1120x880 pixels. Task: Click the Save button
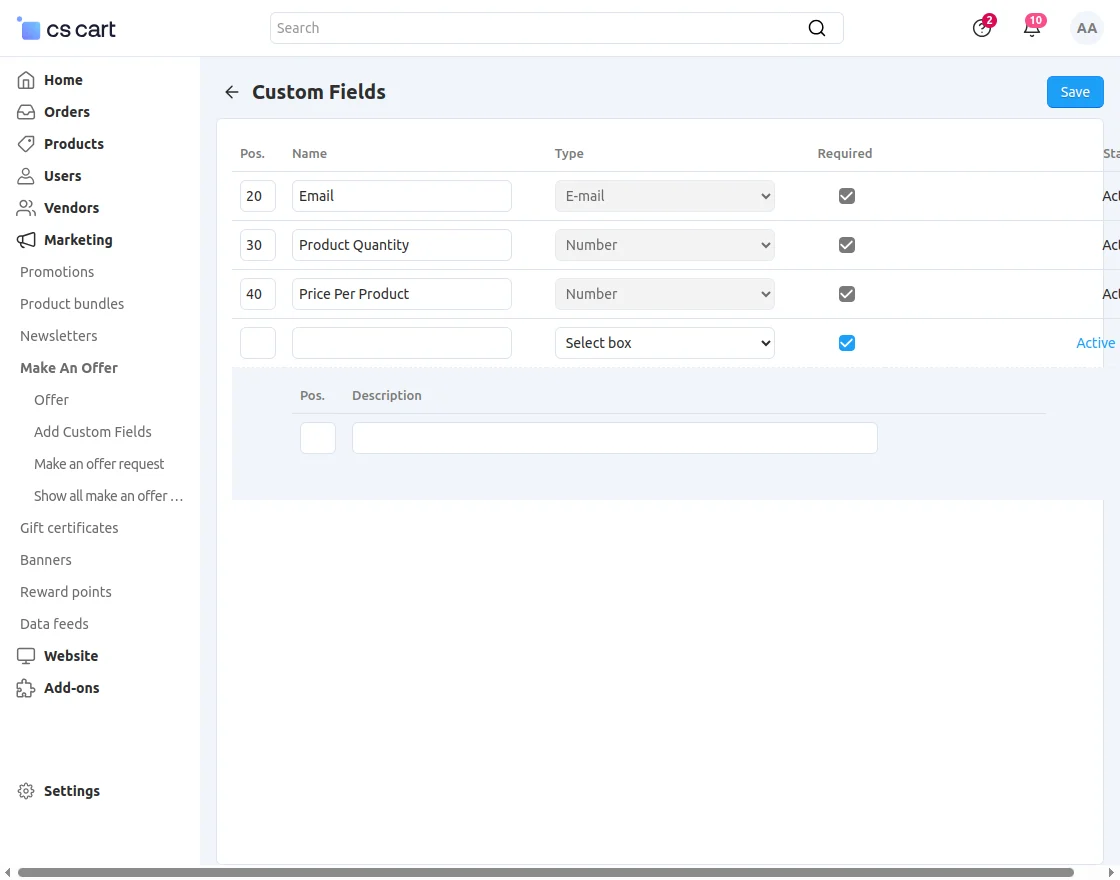point(1075,92)
